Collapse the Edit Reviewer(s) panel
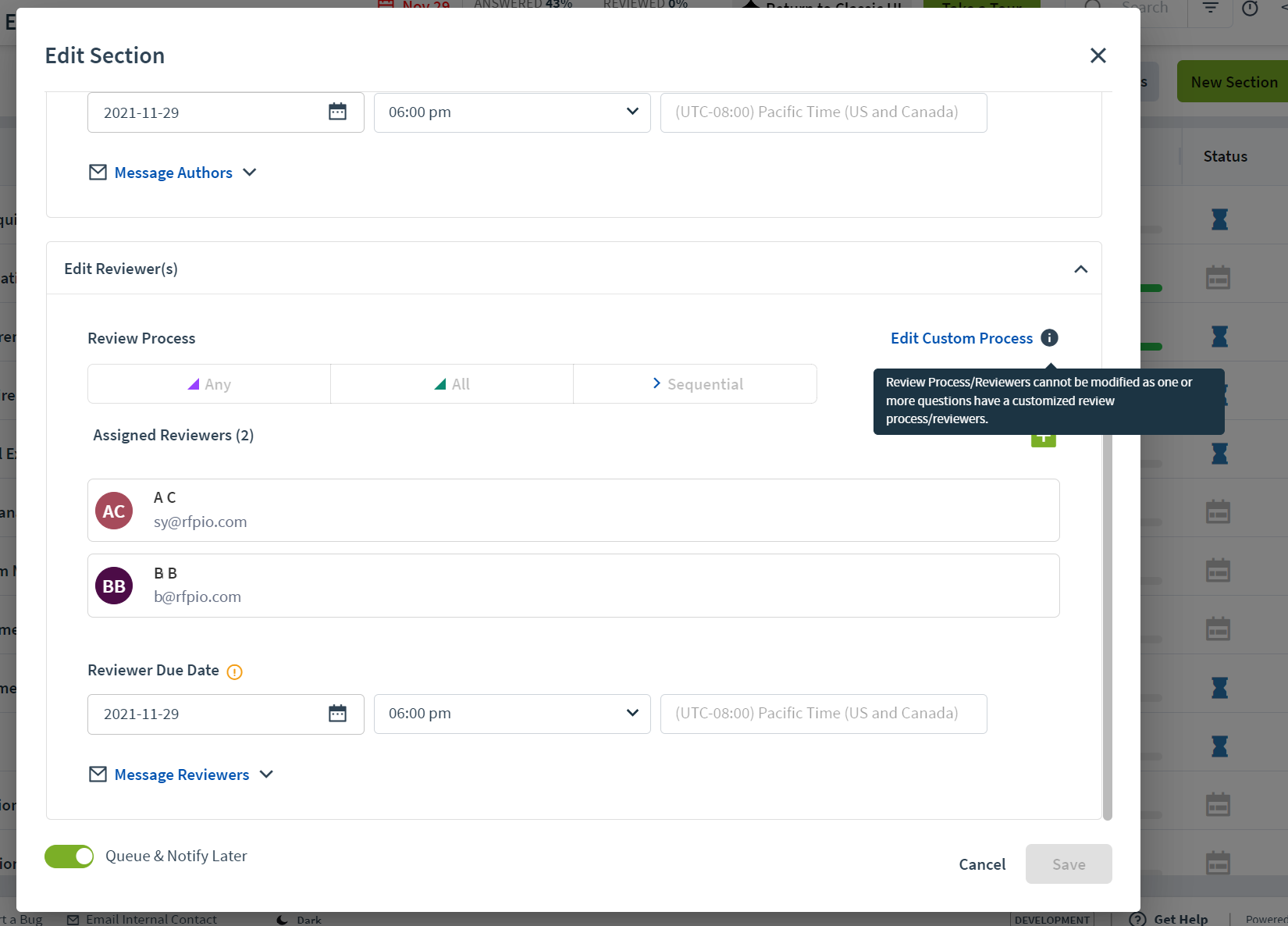This screenshot has width=1288, height=926. click(x=1080, y=269)
